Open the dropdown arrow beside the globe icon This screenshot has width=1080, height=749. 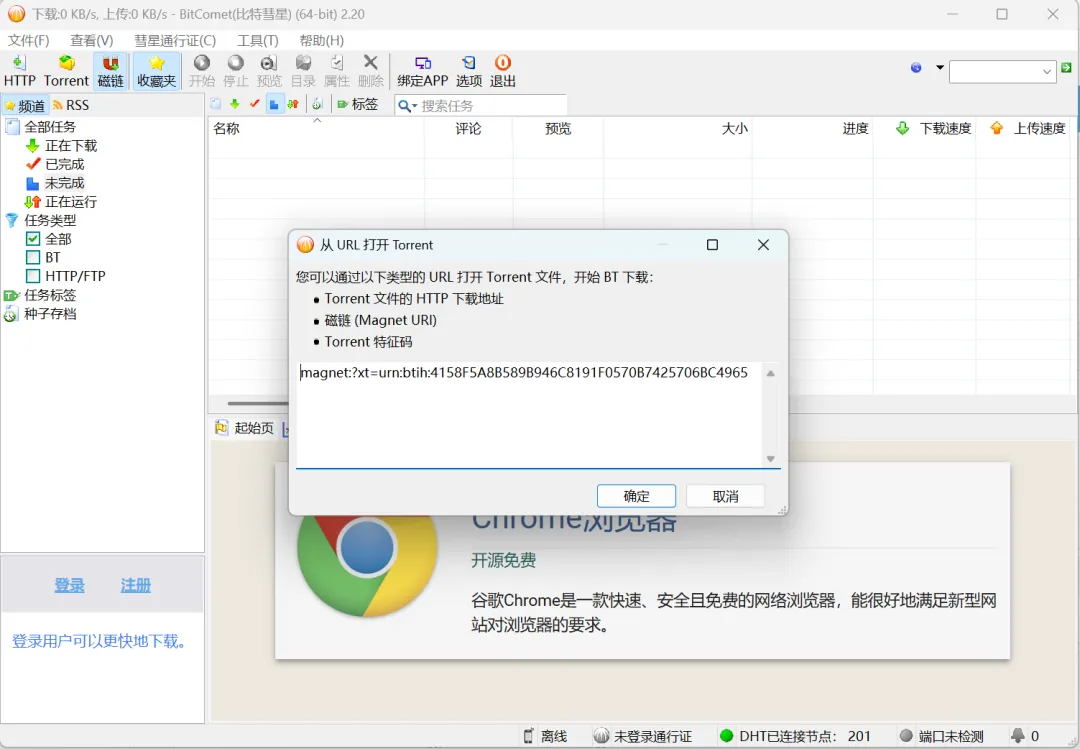[x=939, y=68]
